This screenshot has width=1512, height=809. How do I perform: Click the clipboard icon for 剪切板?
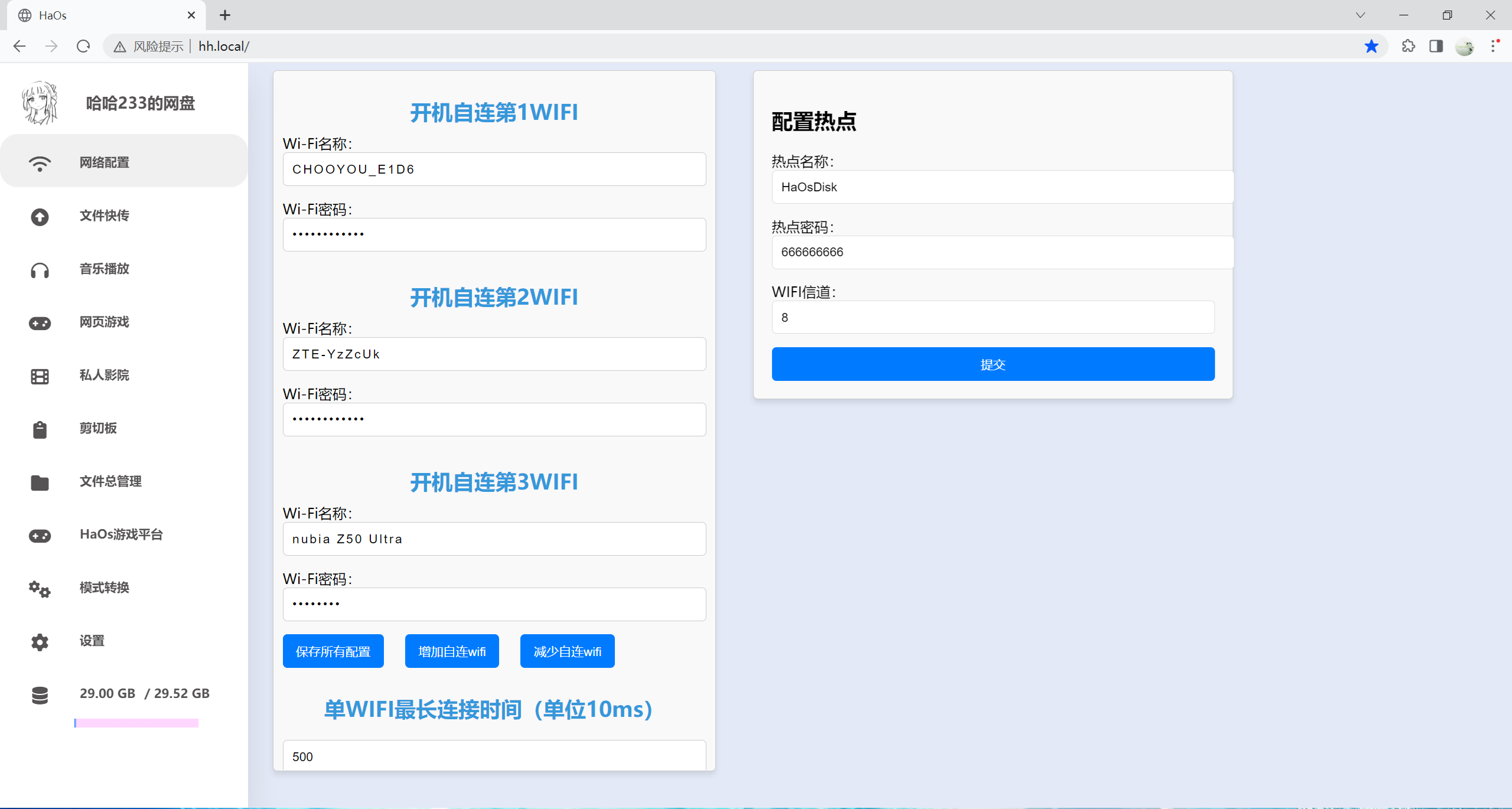[x=40, y=429]
